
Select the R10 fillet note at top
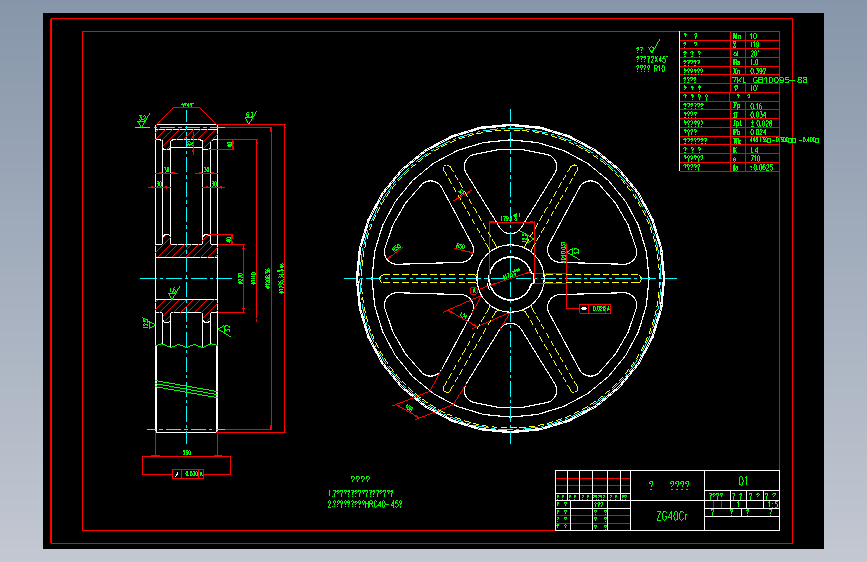pos(651,69)
